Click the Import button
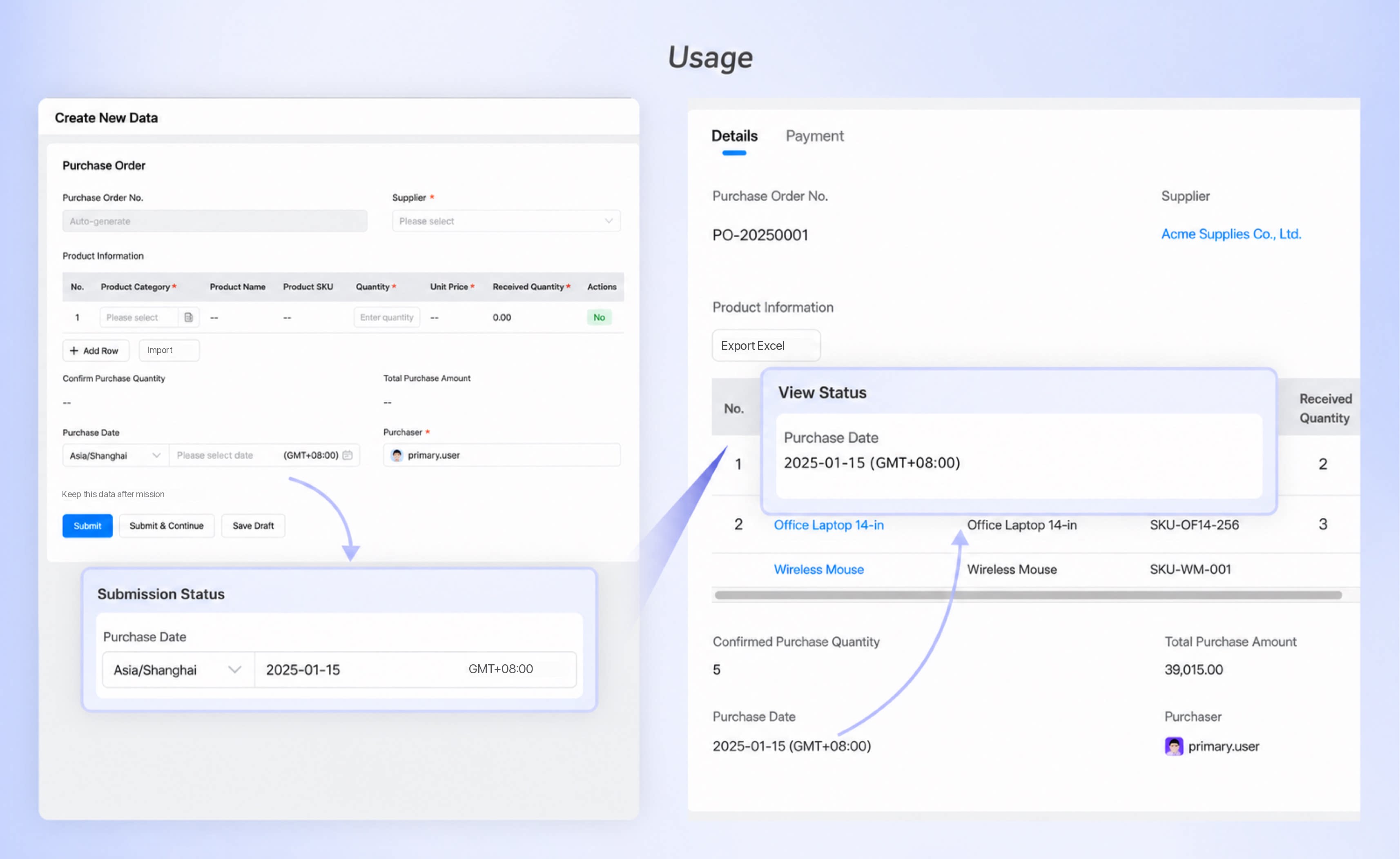The width and height of the screenshot is (1400, 859). pos(169,351)
